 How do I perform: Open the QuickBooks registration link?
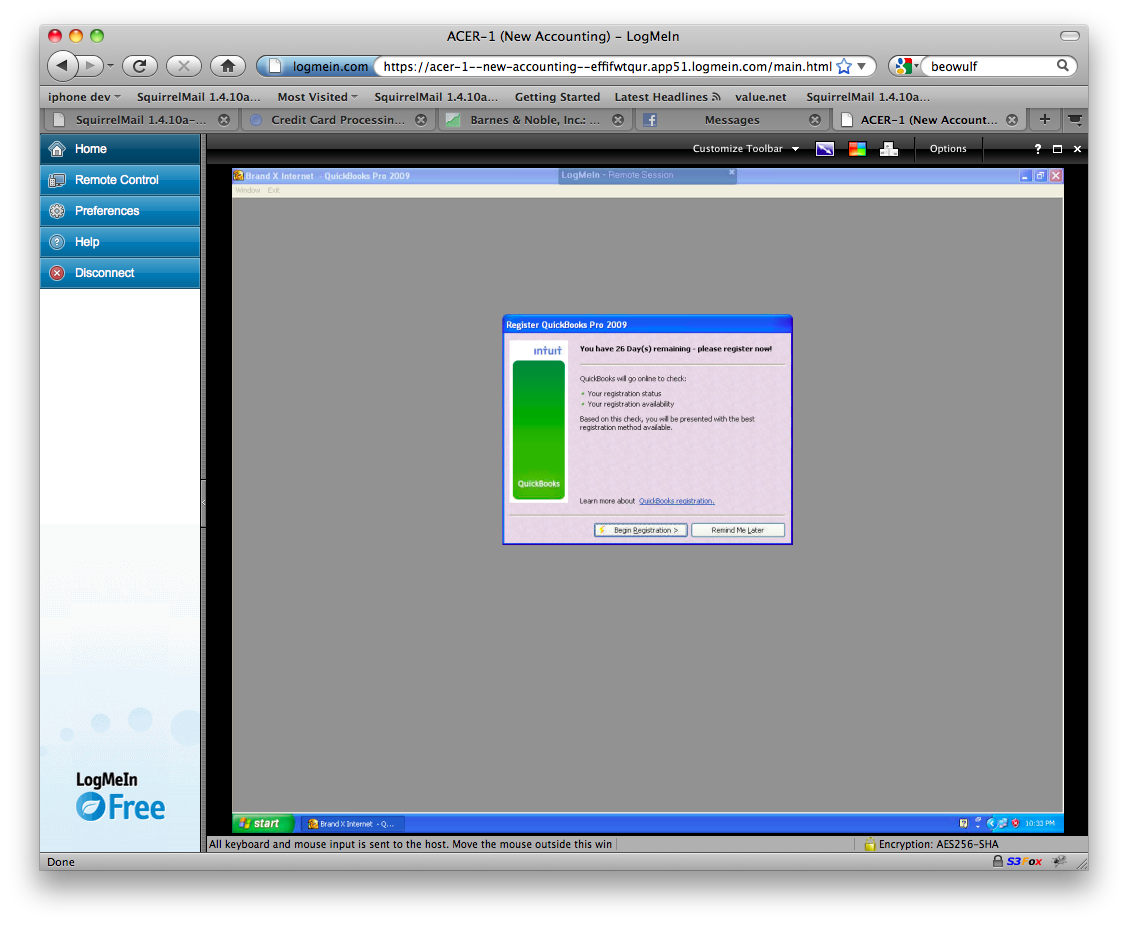pyautogui.click(x=676, y=501)
